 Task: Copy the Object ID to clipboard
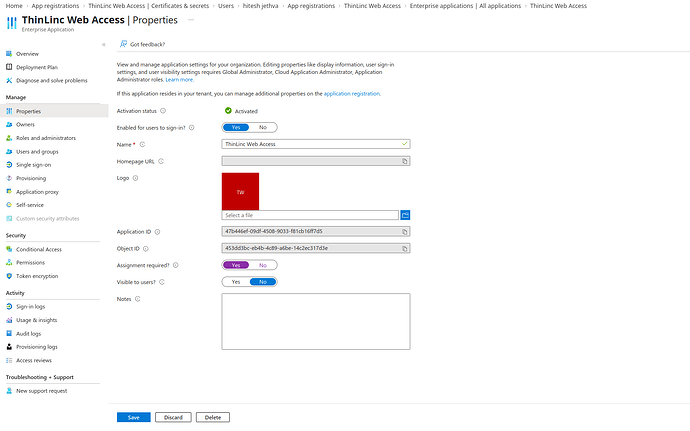404,248
